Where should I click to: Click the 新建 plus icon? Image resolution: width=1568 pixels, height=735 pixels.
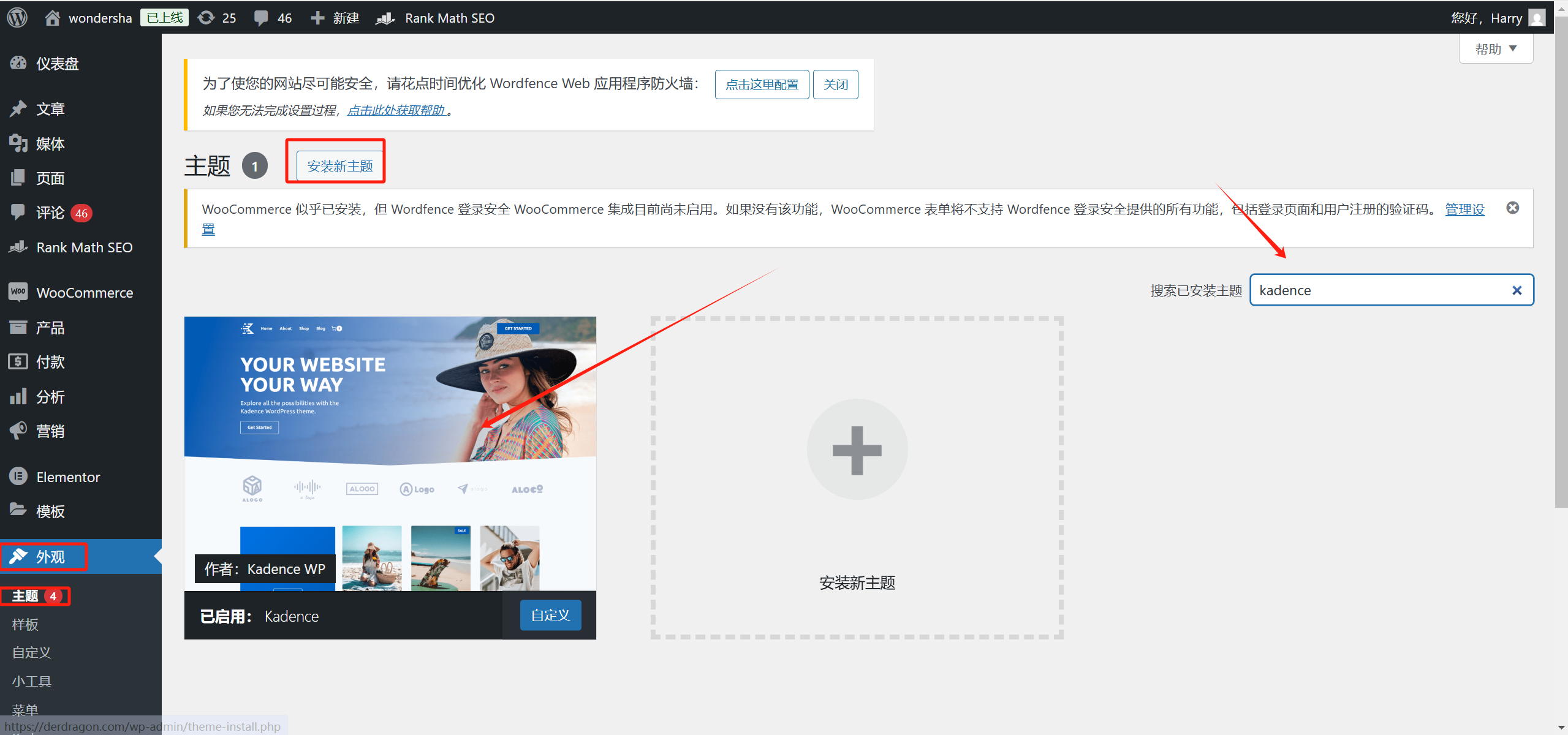pos(317,17)
